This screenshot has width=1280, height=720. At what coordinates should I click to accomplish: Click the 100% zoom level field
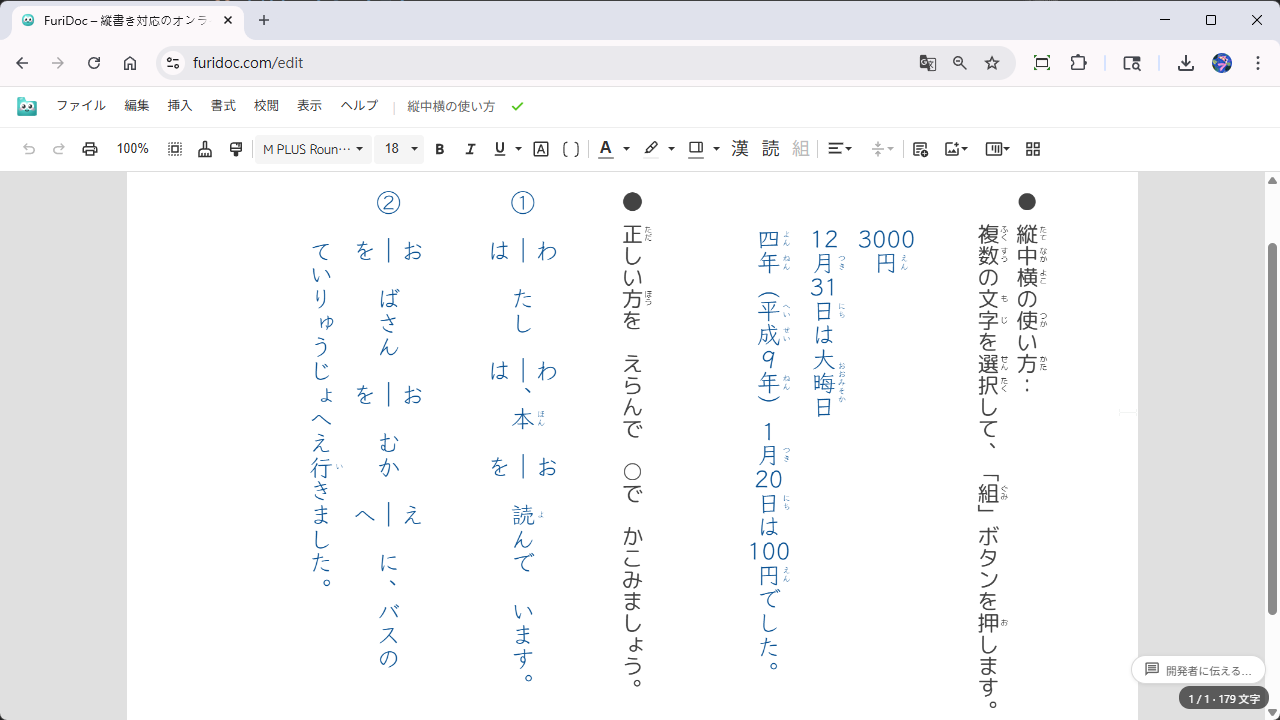(132, 148)
